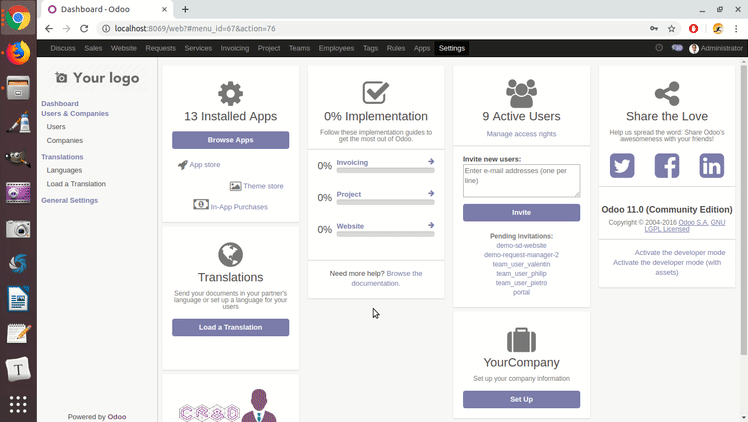Click the Implementation checkmark icon

(x=376, y=93)
